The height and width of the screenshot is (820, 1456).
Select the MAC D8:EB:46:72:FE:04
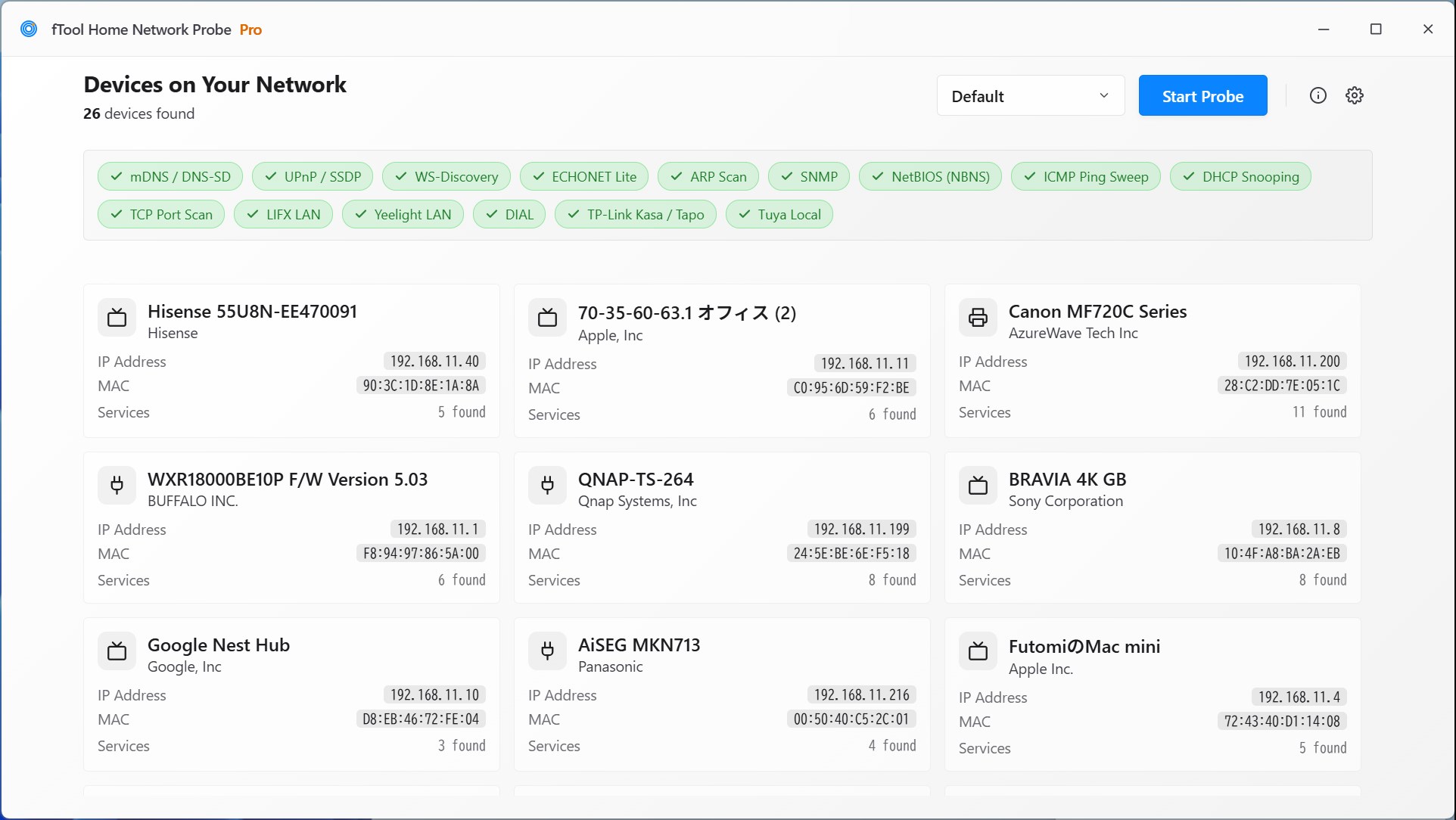421,719
